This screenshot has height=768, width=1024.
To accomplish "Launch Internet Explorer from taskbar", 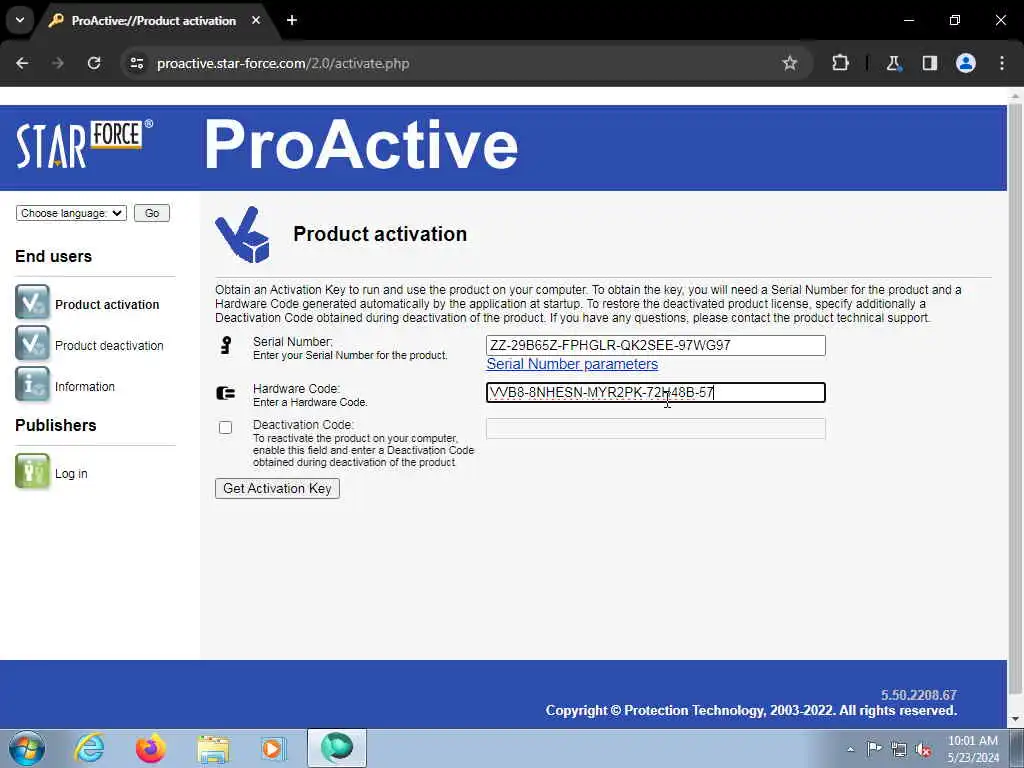I will (x=89, y=748).
